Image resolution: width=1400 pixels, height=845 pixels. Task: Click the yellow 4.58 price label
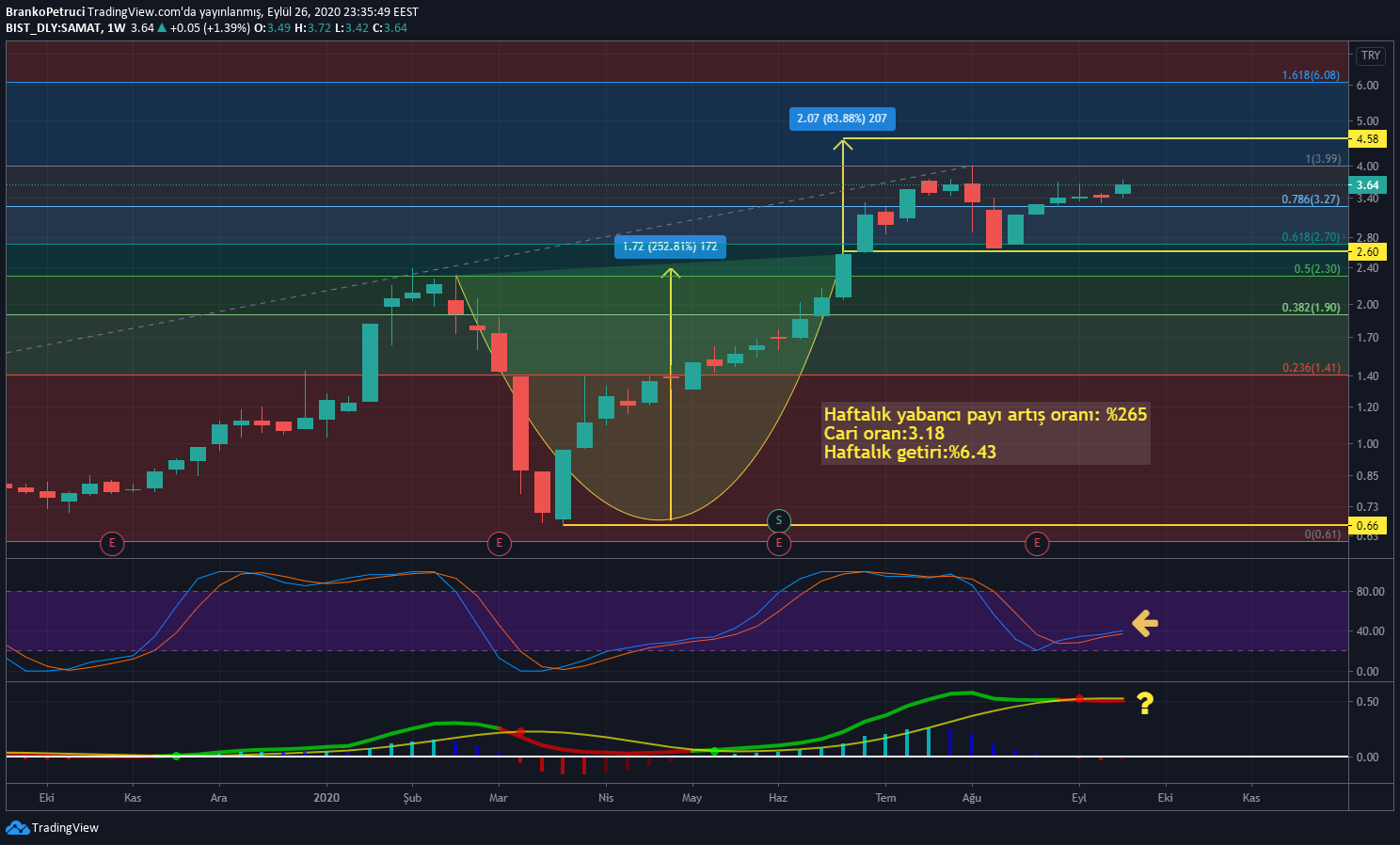pyautogui.click(x=1368, y=139)
